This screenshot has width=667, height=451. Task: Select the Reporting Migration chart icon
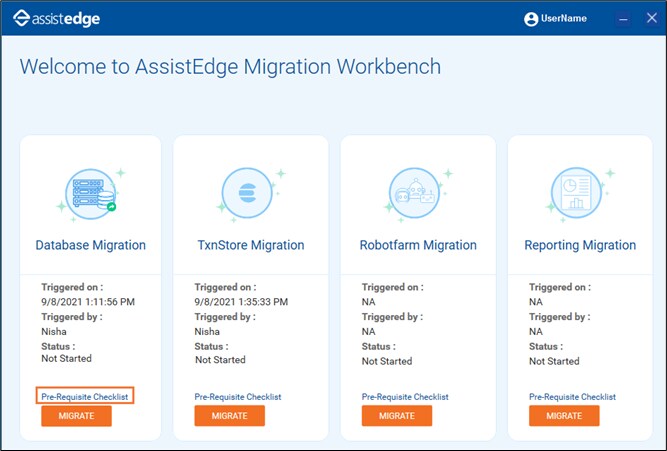pyautogui.click(x=576, y=193)
